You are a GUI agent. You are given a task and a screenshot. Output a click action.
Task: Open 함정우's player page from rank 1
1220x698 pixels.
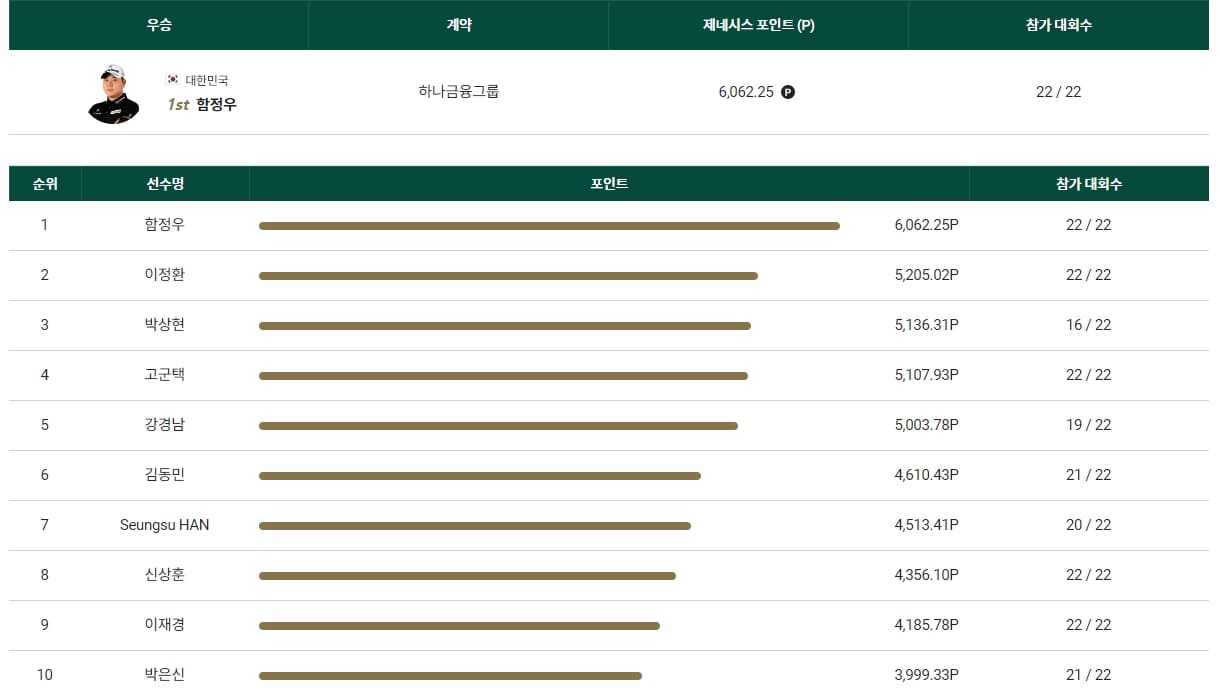[x=166, y=225]
